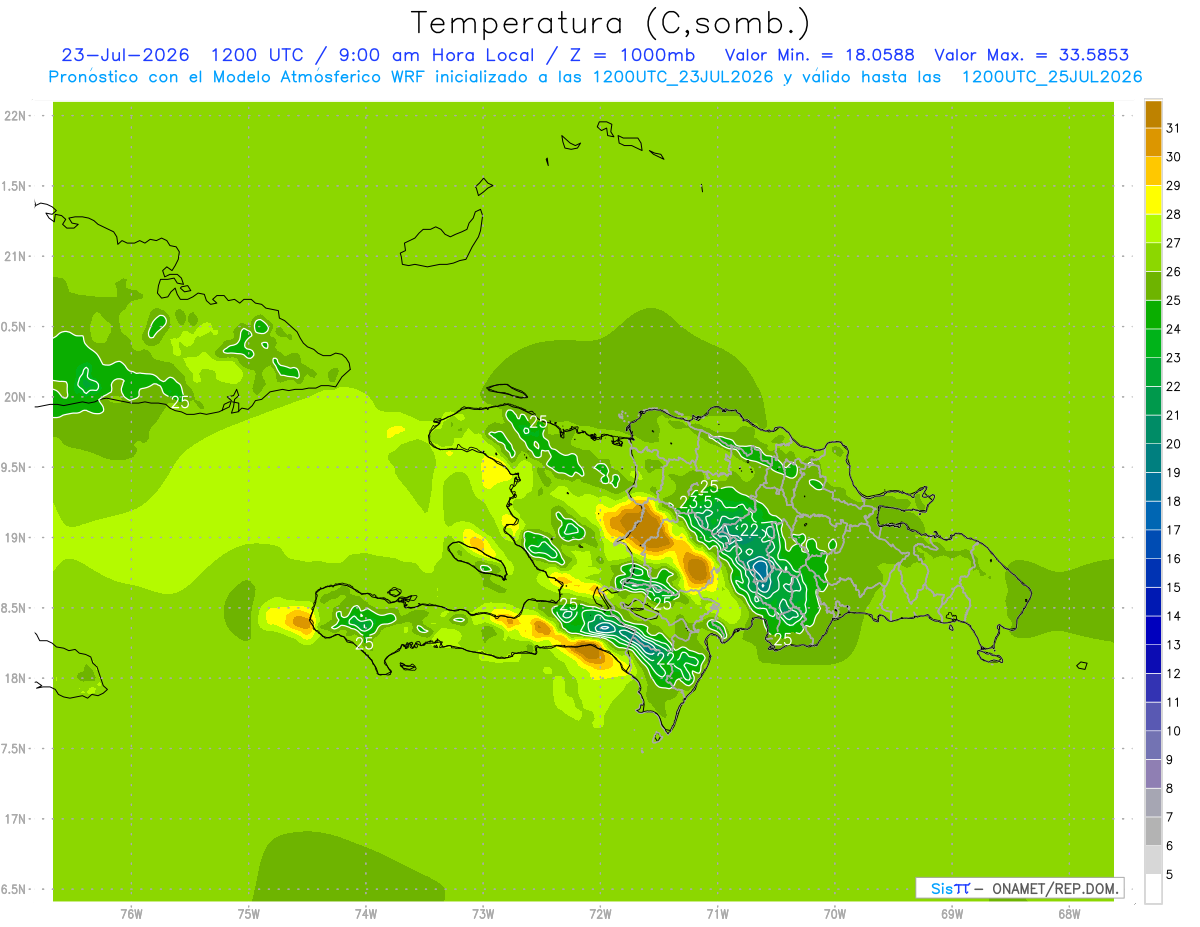Click the Valor Min. = 18.0588 text

[x=819, y=54]
